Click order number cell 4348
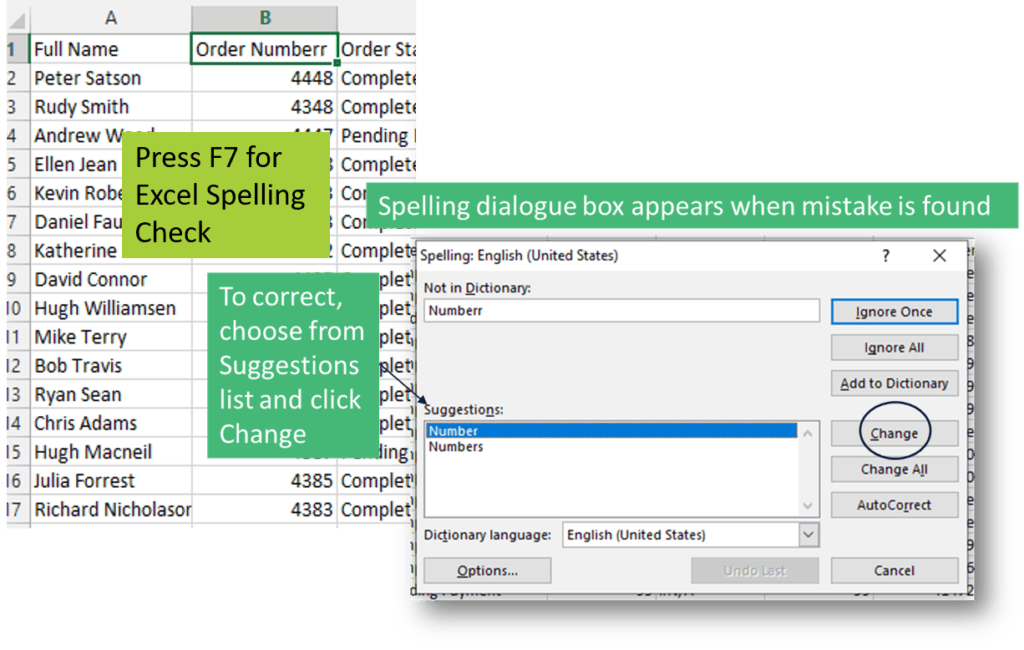 264,106
